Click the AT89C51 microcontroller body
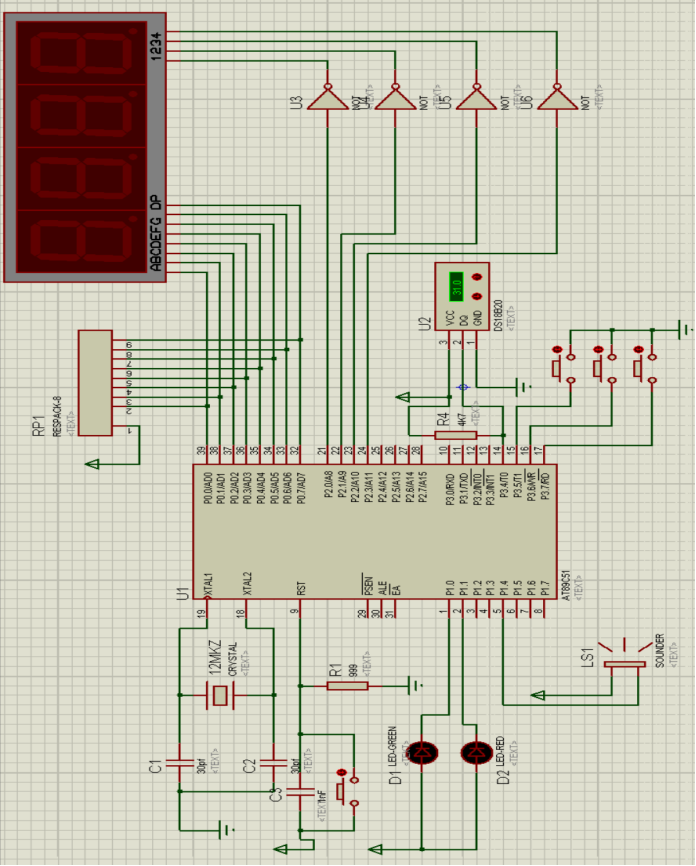Screen dimensions: 696x866 [x=375, y=531]
